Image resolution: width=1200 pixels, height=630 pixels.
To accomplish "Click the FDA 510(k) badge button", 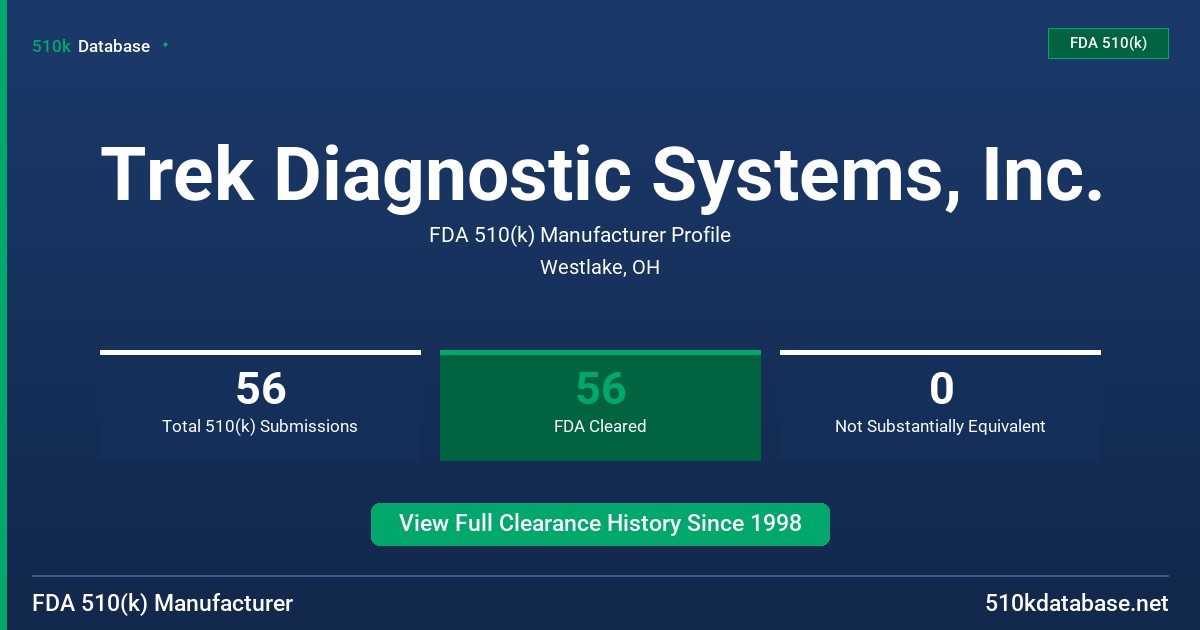I will click(x=1108, y=43).
